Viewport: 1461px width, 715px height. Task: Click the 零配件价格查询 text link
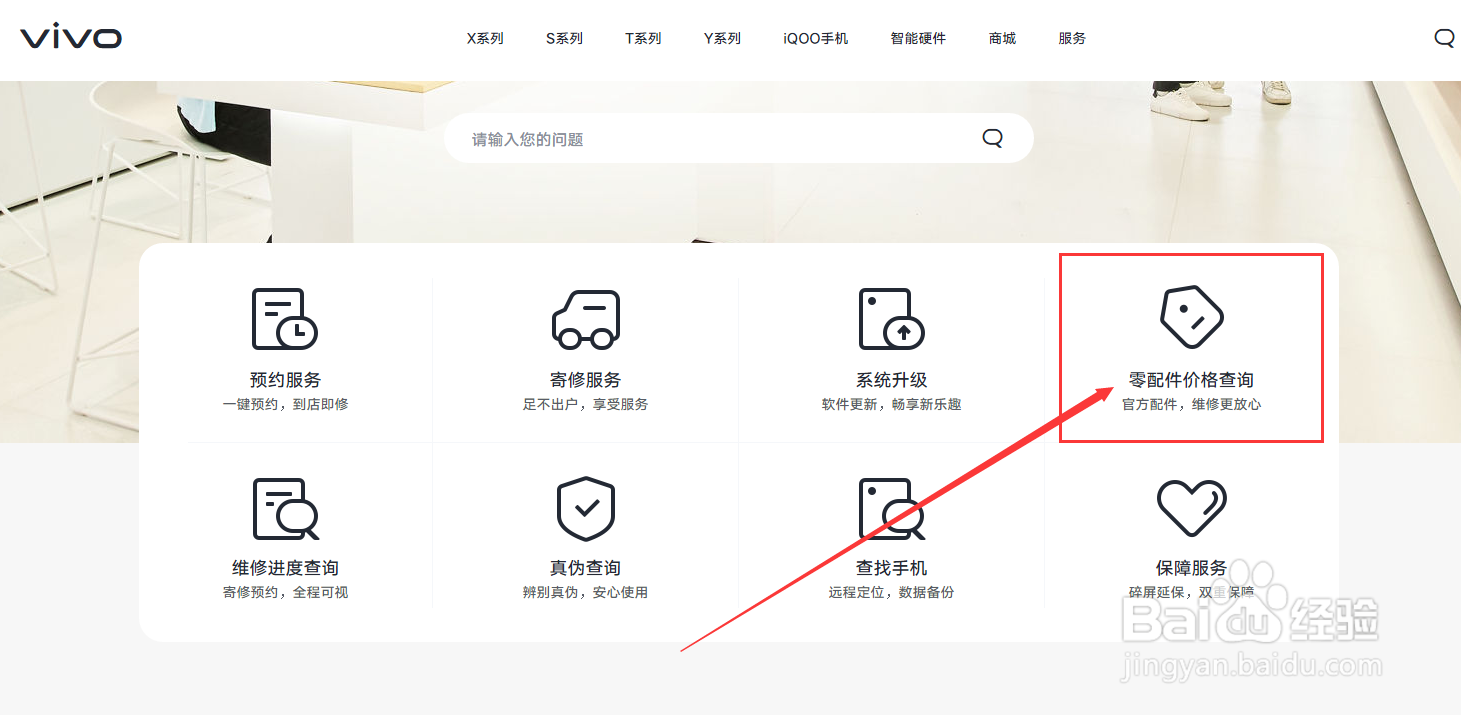1191,379
